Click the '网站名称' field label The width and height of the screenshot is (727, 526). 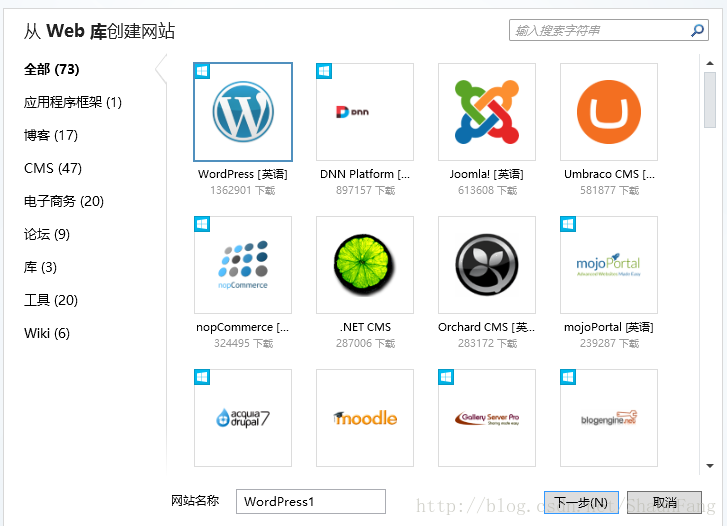(195, 501)
